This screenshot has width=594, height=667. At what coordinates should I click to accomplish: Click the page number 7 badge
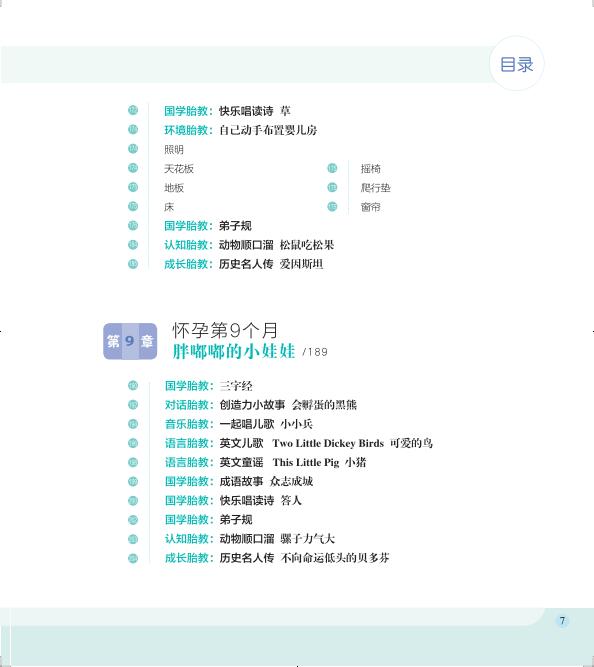pyautogui.click(x=562, y=621)
